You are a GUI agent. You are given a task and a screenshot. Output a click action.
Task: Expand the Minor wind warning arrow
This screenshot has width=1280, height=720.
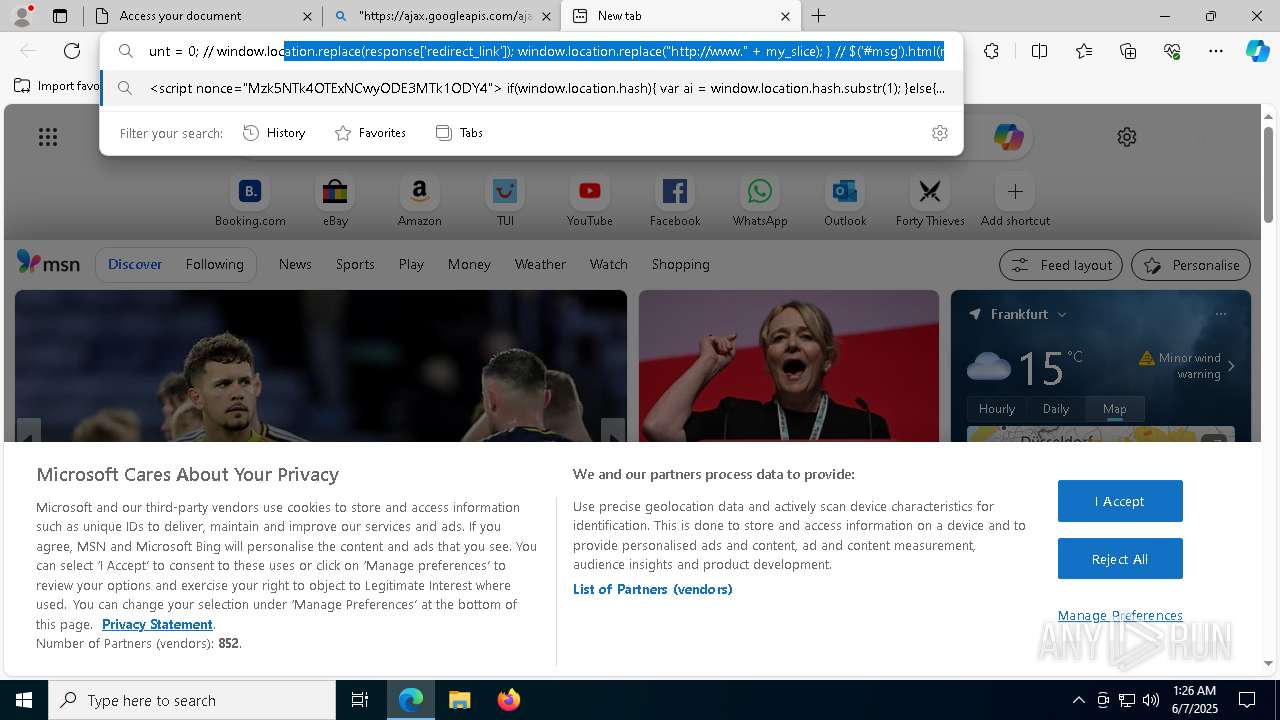[1231, 366]
